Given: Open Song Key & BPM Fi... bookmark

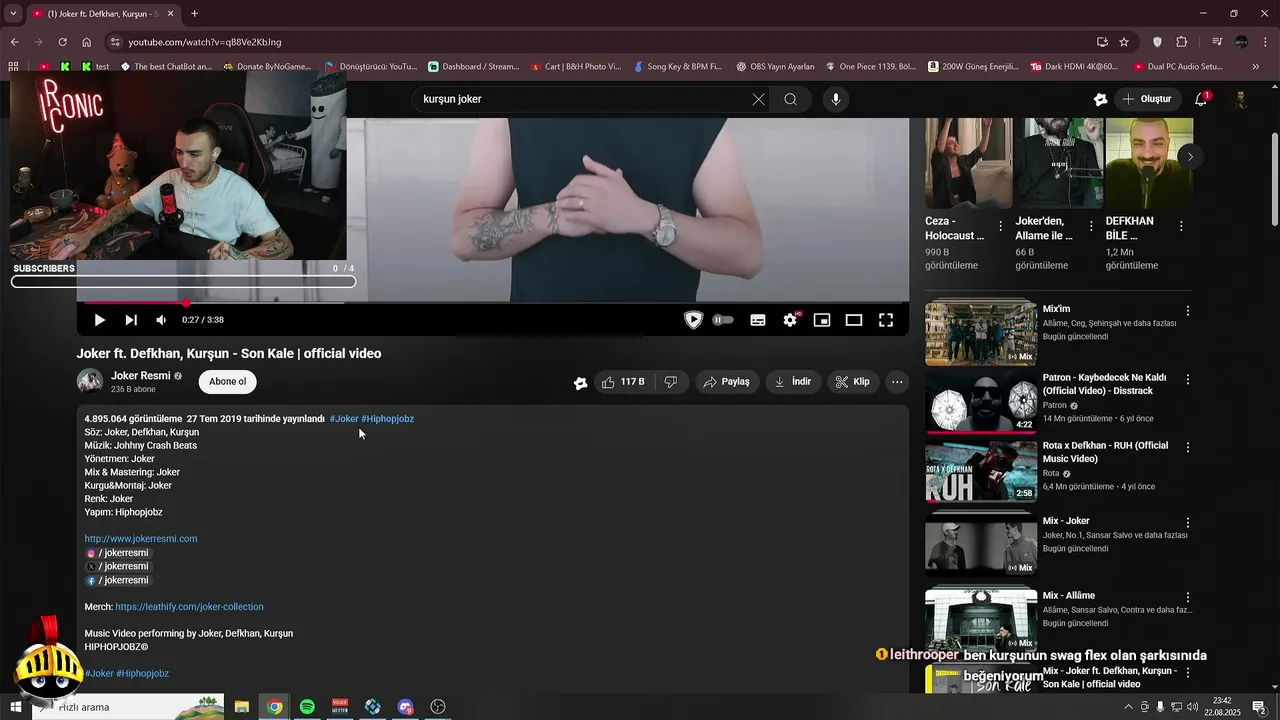Looking at the screenshot, I should (676, 67).
